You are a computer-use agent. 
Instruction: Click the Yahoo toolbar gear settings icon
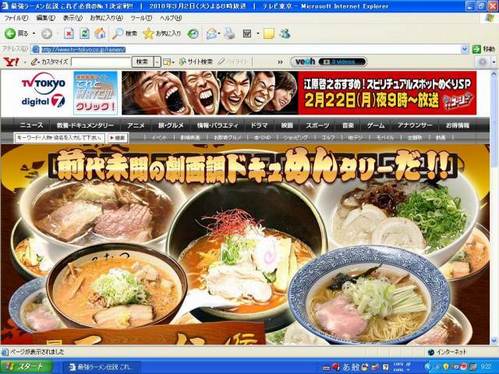coord(482,62)
